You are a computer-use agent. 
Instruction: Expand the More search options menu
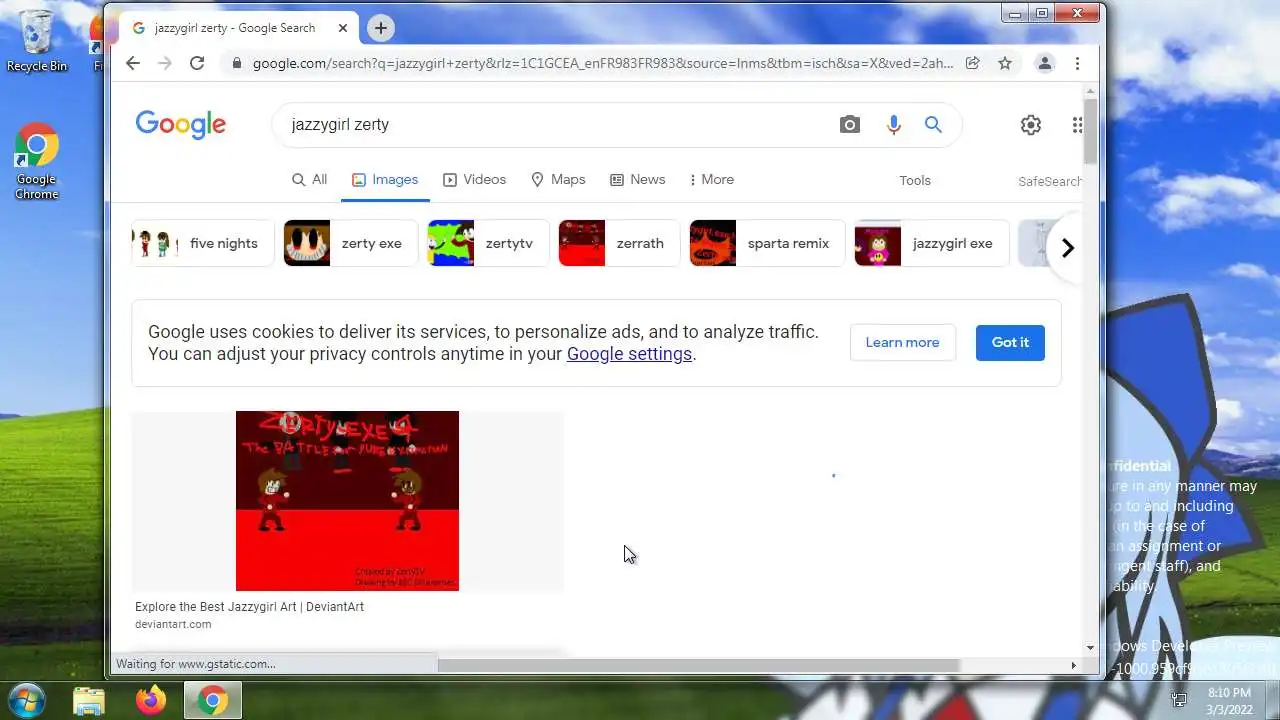pos(711,180)
